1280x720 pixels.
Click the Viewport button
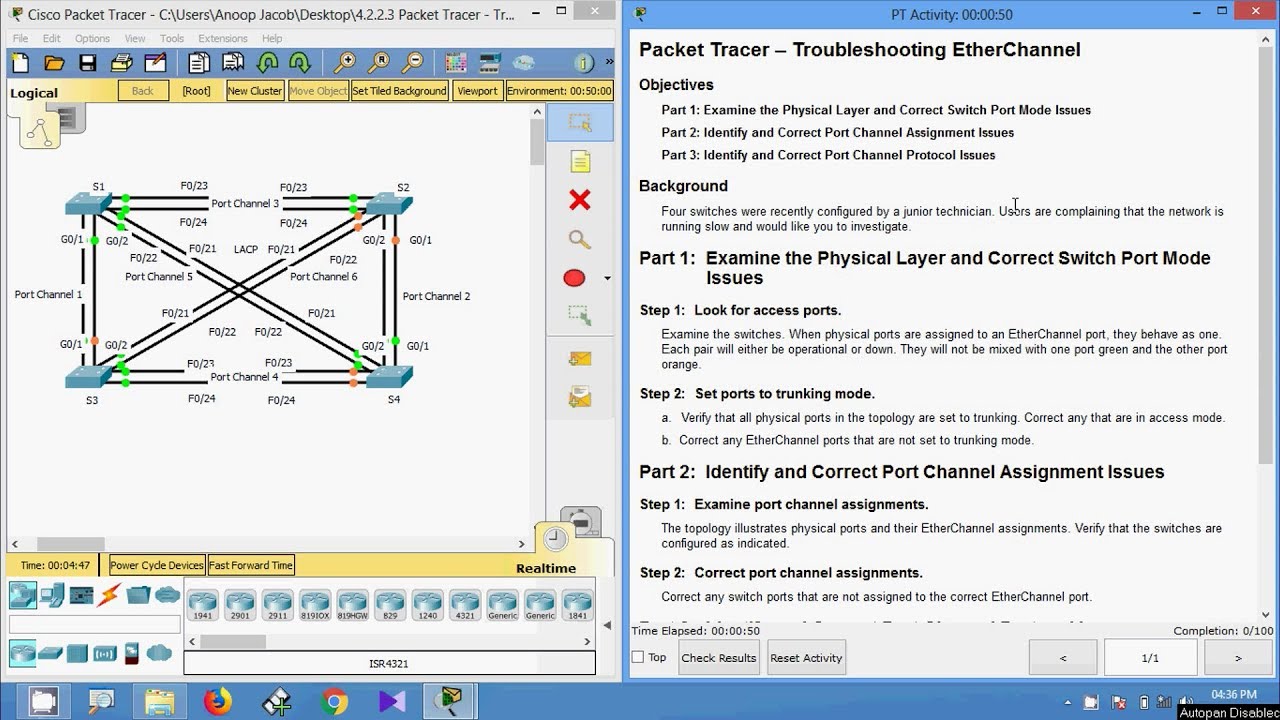pyautogui.click(x=477, y=91)
